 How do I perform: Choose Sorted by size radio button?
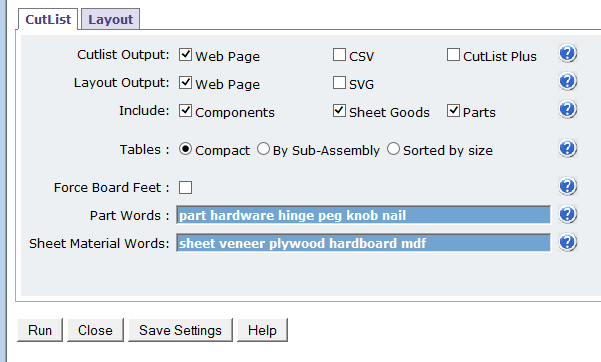(x=393, y=149)
